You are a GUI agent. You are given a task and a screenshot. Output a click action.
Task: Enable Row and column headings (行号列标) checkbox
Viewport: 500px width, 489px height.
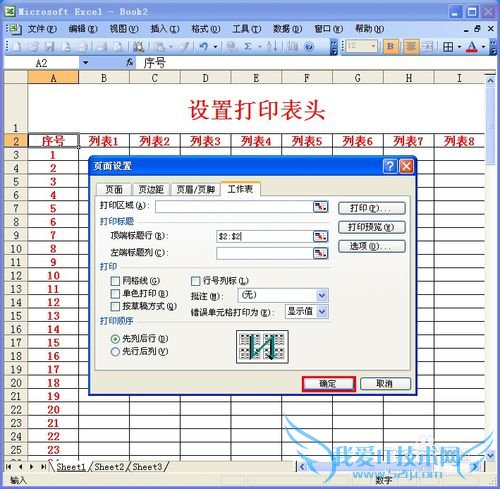(196, 281)
